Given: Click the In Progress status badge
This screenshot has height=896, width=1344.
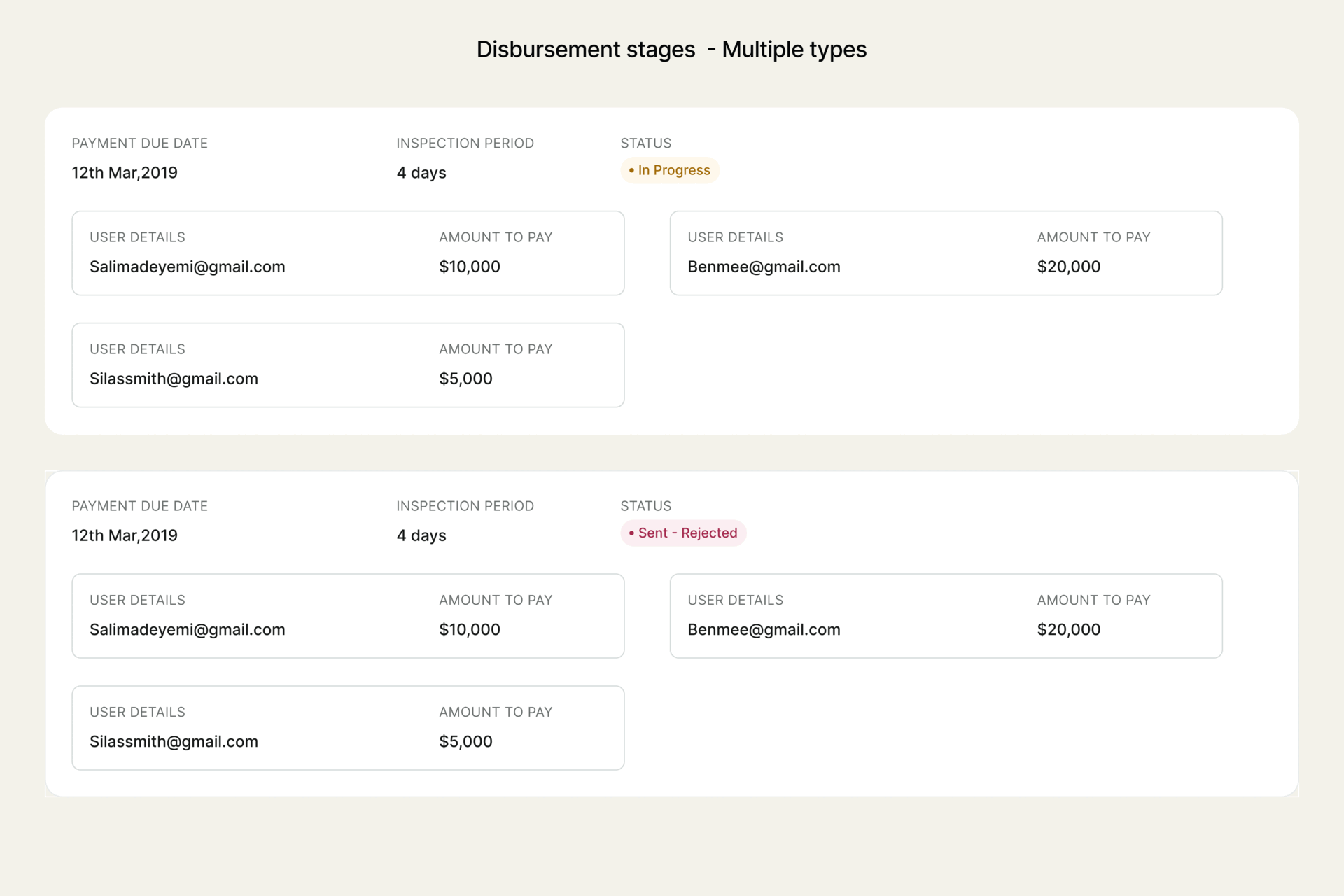Looking at the screenshot, I should tap(670, 170).
